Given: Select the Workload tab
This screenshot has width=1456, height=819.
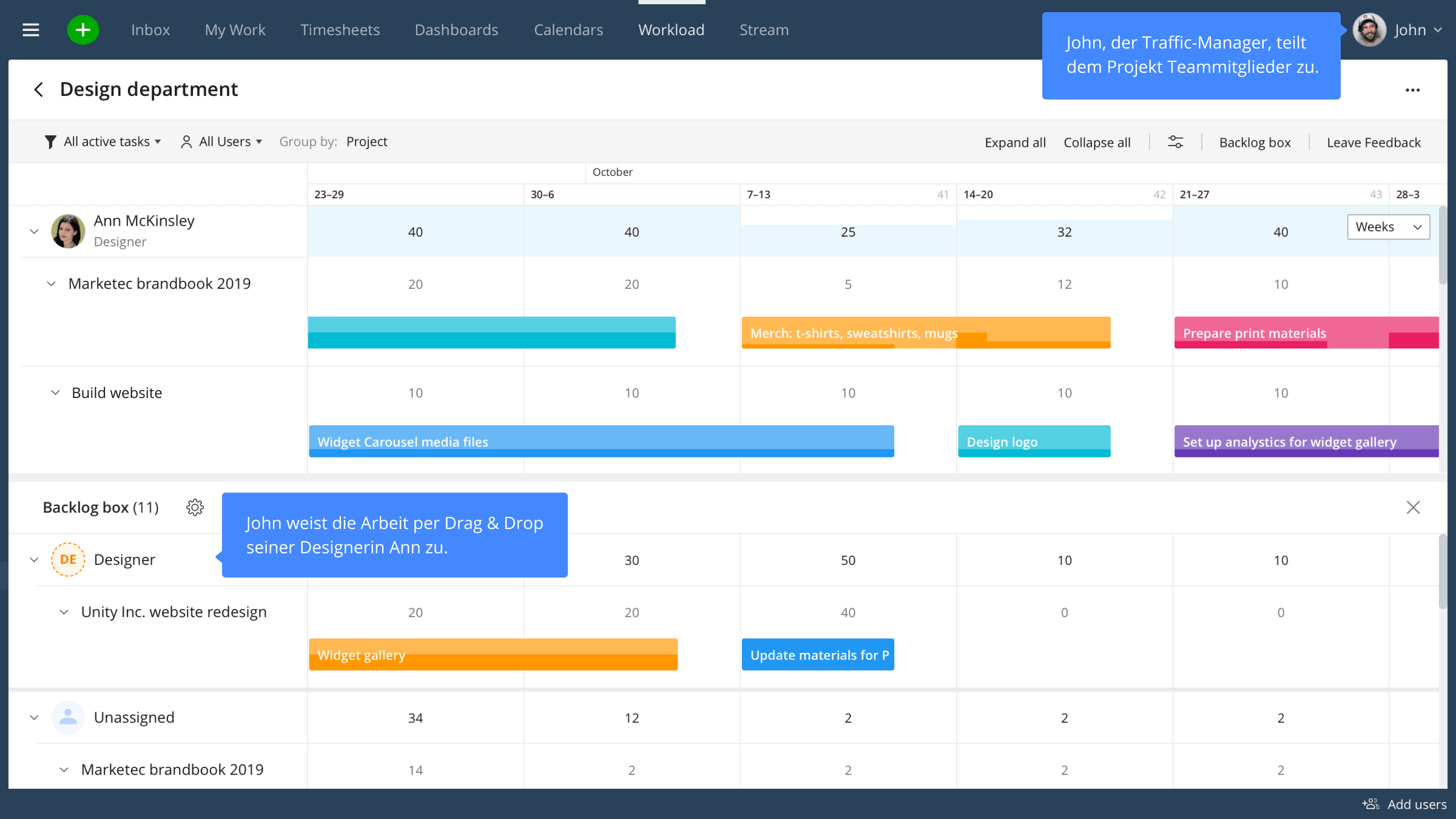Looking at the screenshot, I should [671, 30].
